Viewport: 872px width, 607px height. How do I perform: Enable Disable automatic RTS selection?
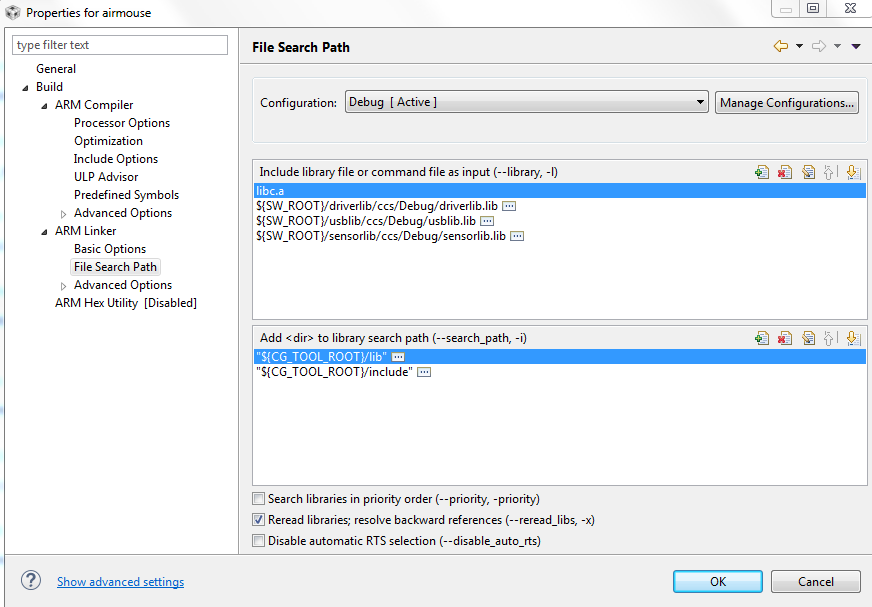(x=259, y=541)
